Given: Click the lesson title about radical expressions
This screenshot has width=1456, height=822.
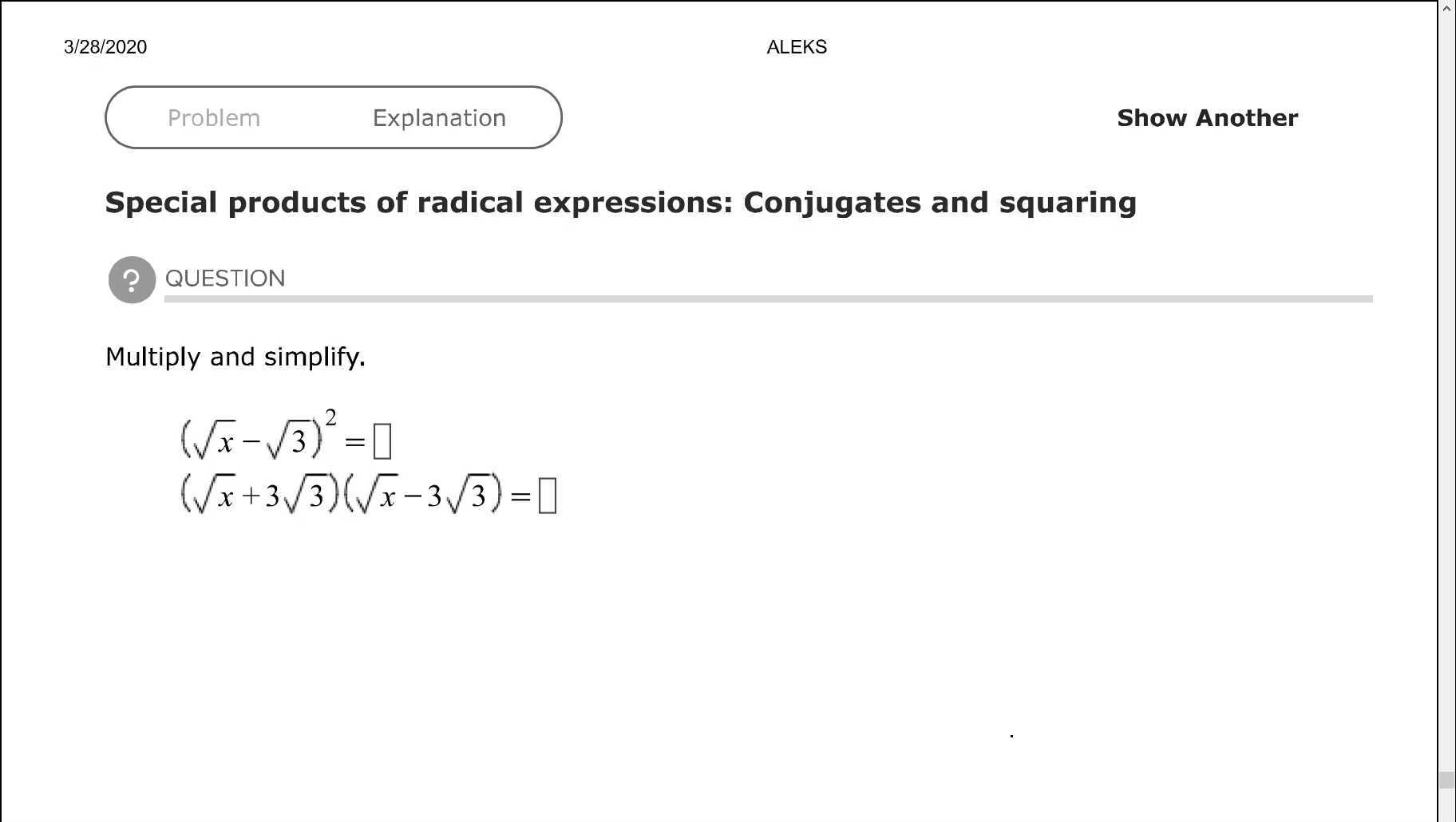Looking at the screenshot, I should [x=621, y=203].
